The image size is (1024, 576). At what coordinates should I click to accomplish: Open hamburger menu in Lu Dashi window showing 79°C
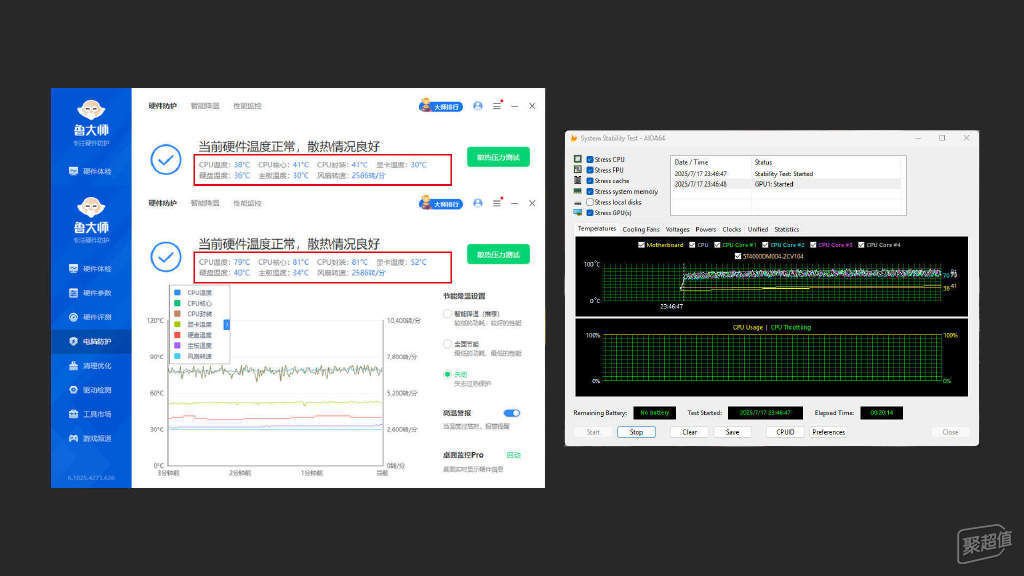pyautogui.click(x=497, y=203)
